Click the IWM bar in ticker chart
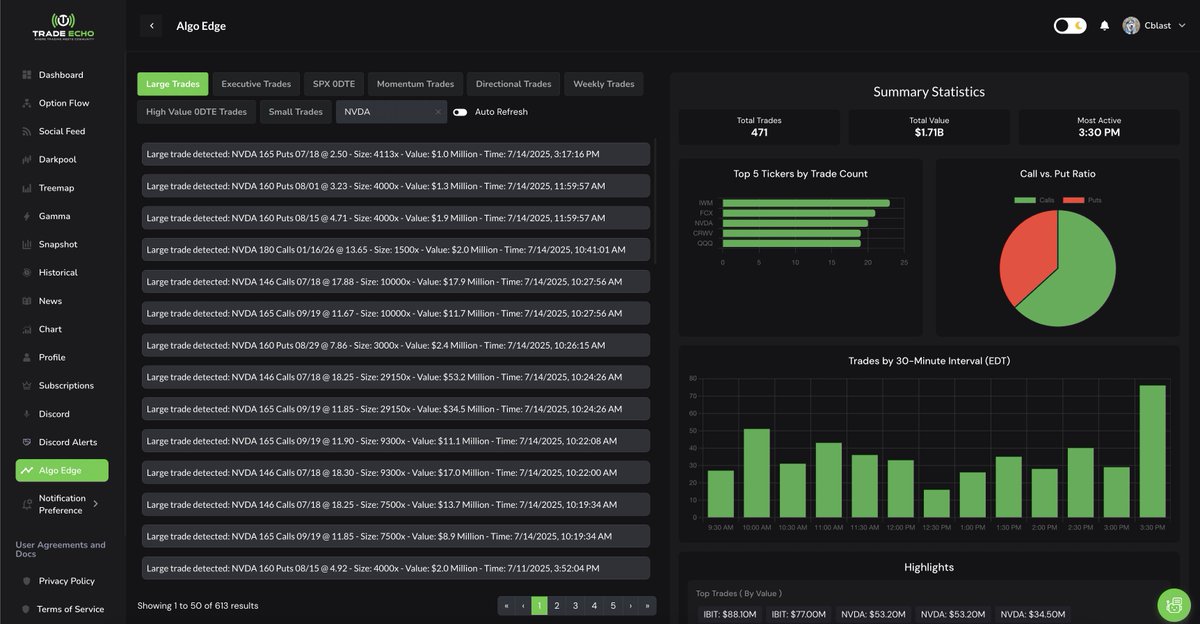This screenshot has width=1200, height=624. pos(806,203)
